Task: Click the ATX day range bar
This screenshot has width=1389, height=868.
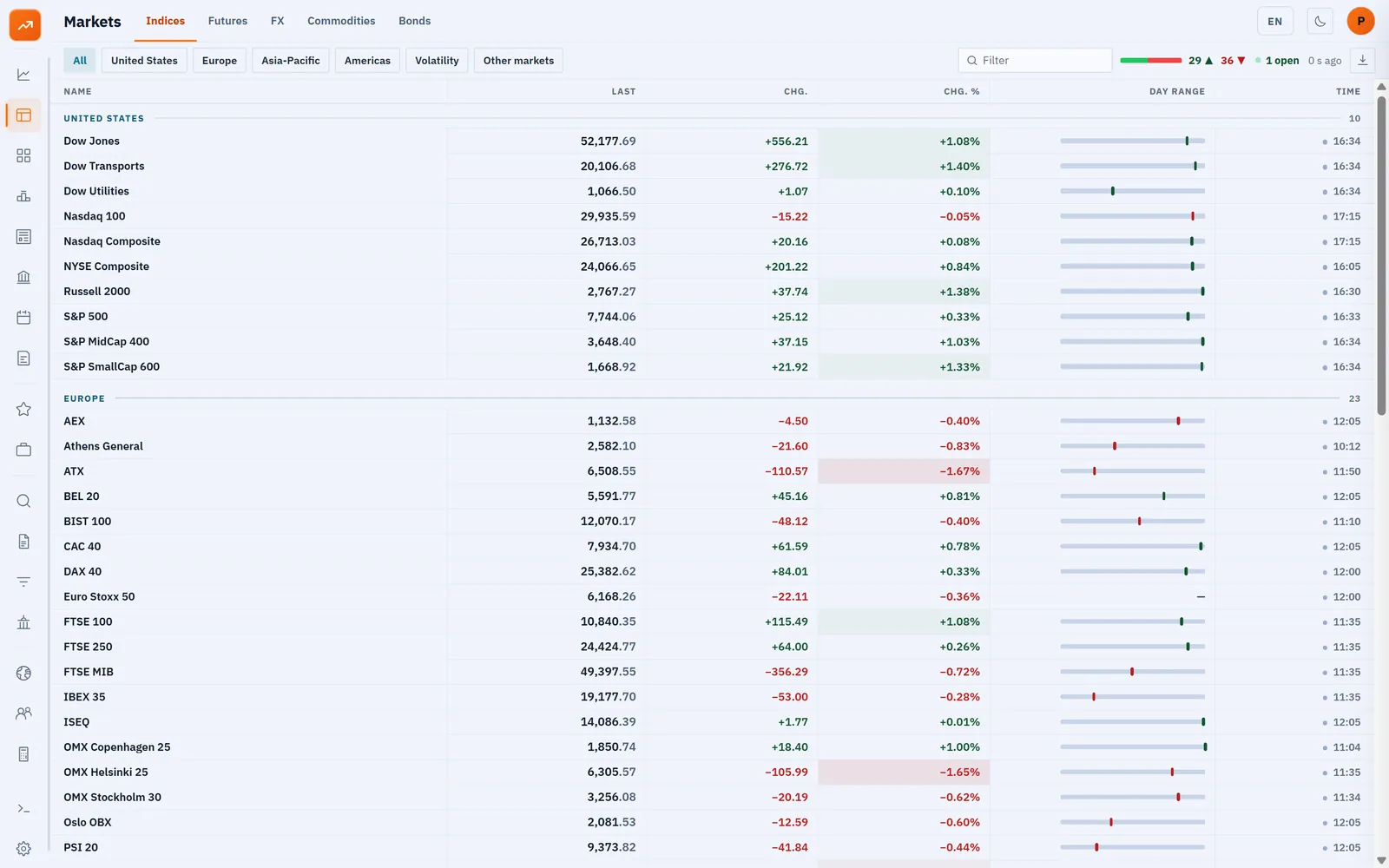Action: [1132, 471]
